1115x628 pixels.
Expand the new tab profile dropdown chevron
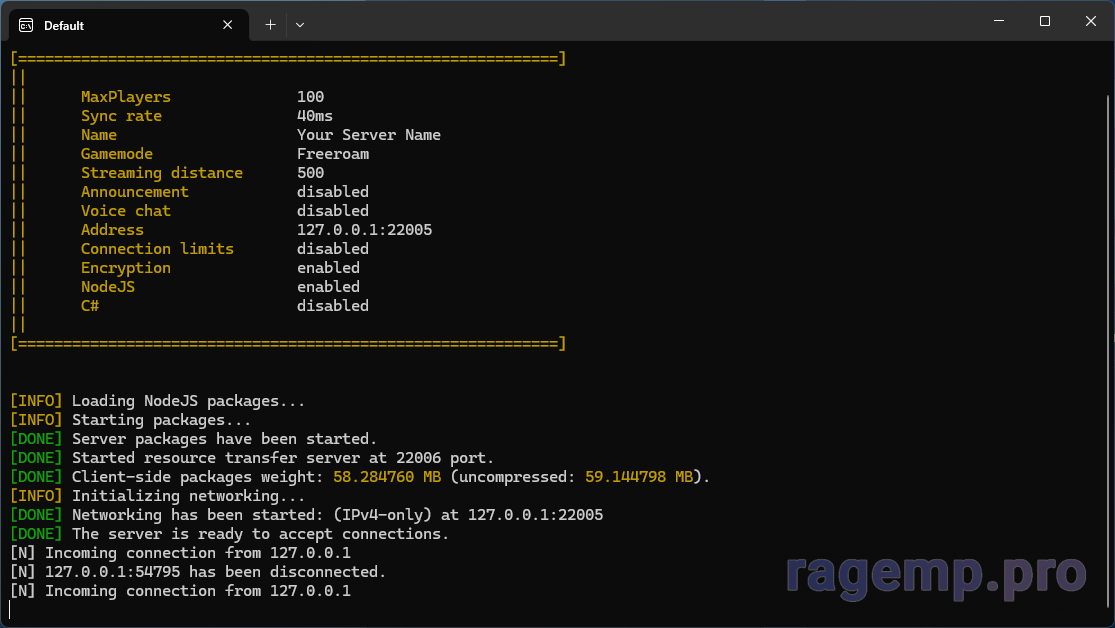[x=300, y=25]
